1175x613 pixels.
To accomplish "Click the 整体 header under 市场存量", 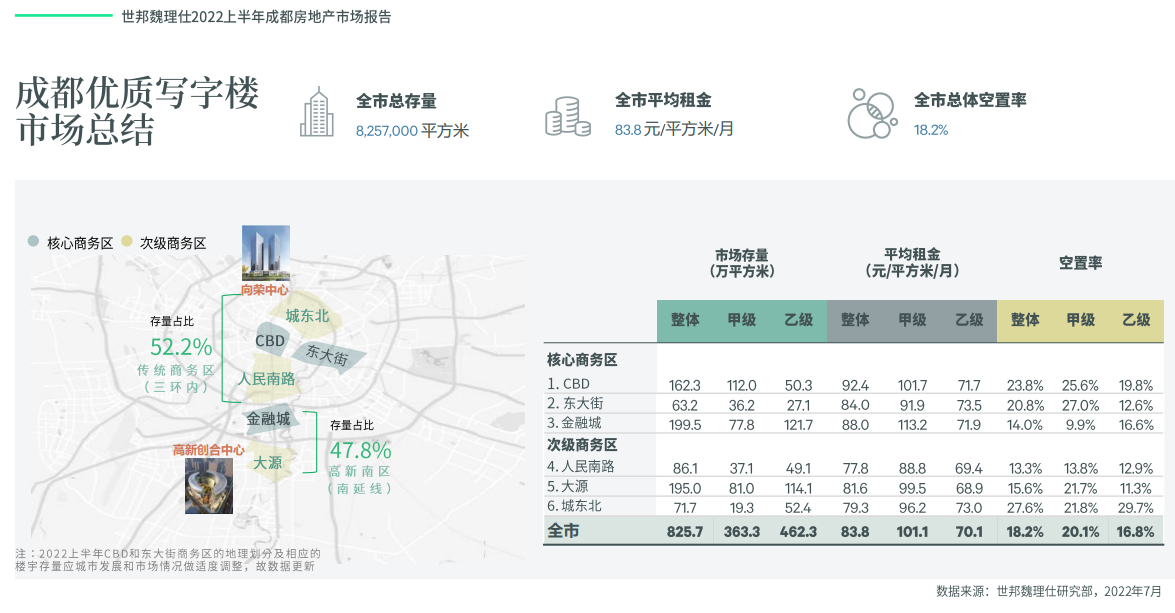I will click(x=685, y=320).
